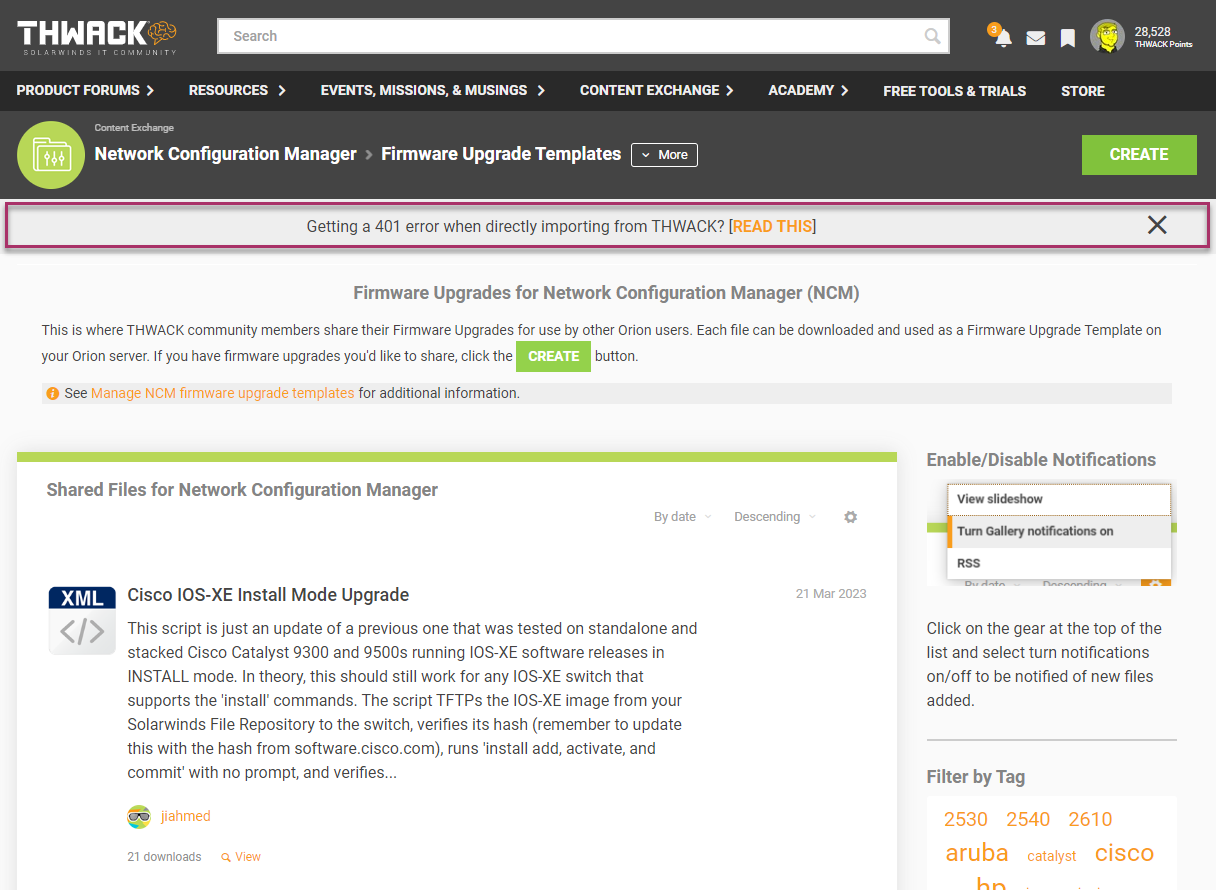The width and height of the screenshot is (1216, 890).
Task: Open Events, Missions, & Musings menu
Action: point(432,90)
